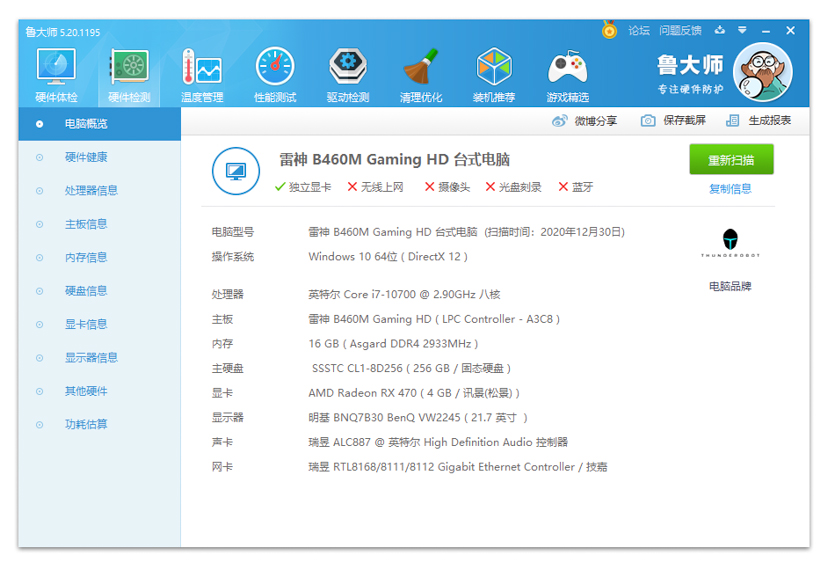Open 硬盘信息 in the sidebar

[100, 291]
